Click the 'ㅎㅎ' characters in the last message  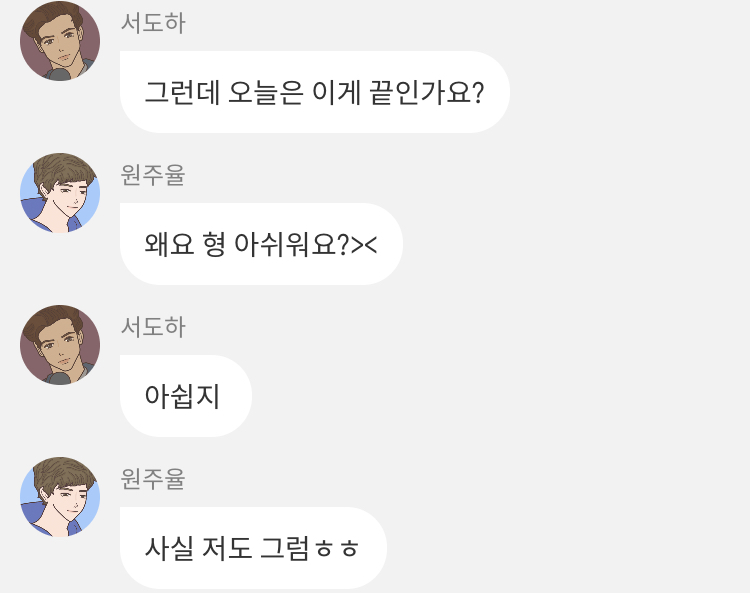337,549
